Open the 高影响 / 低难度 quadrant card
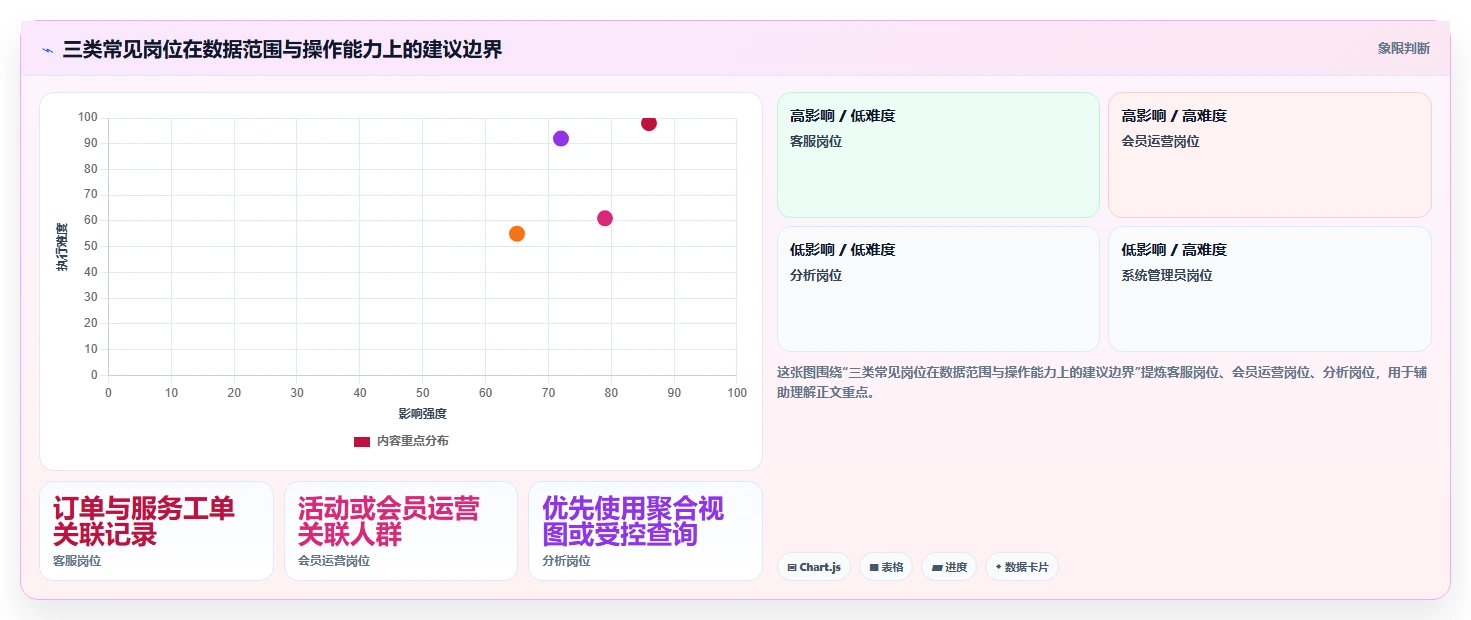Screen dimensions: 1471x620 click(938, 155)
